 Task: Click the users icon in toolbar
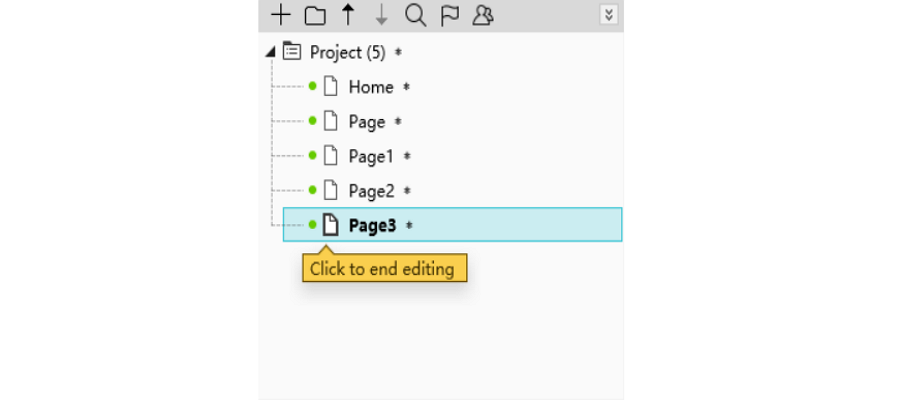(x=483, y=15)
